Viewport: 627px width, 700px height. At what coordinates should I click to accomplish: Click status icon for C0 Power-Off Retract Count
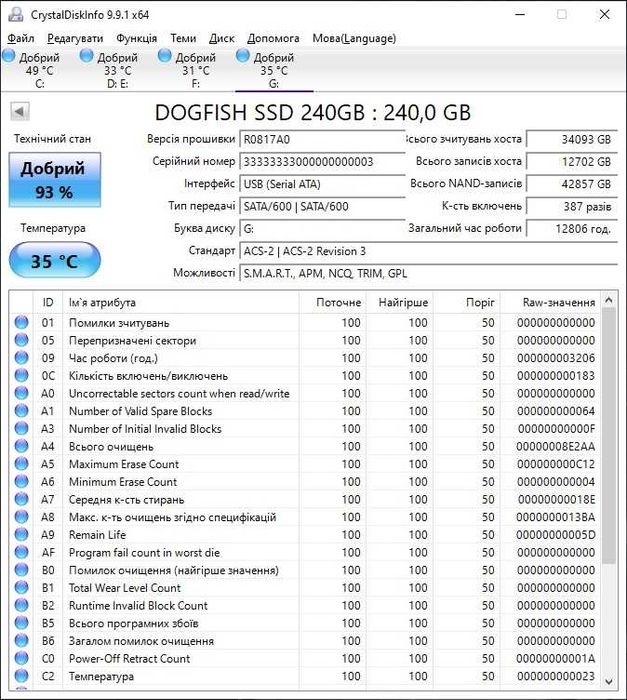click(21, 658)
